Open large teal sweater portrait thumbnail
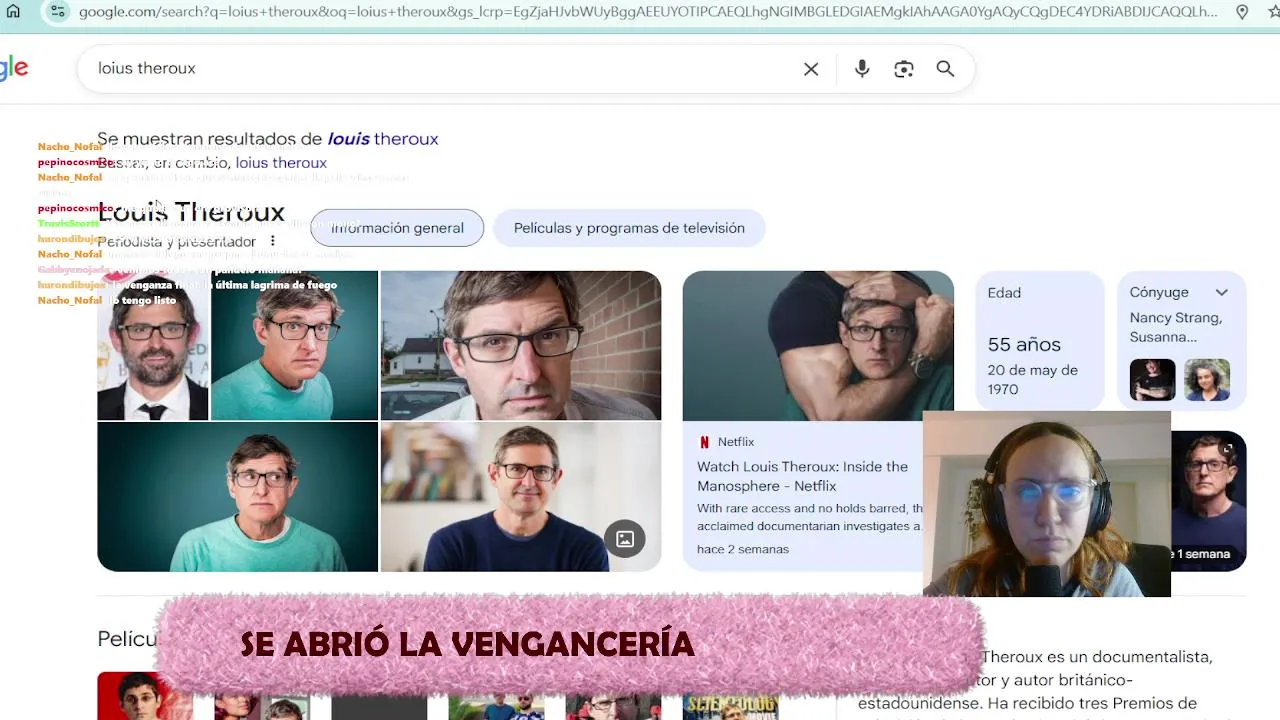The width and height of the screenshot is (1280, 720). [x=238, y=497]
